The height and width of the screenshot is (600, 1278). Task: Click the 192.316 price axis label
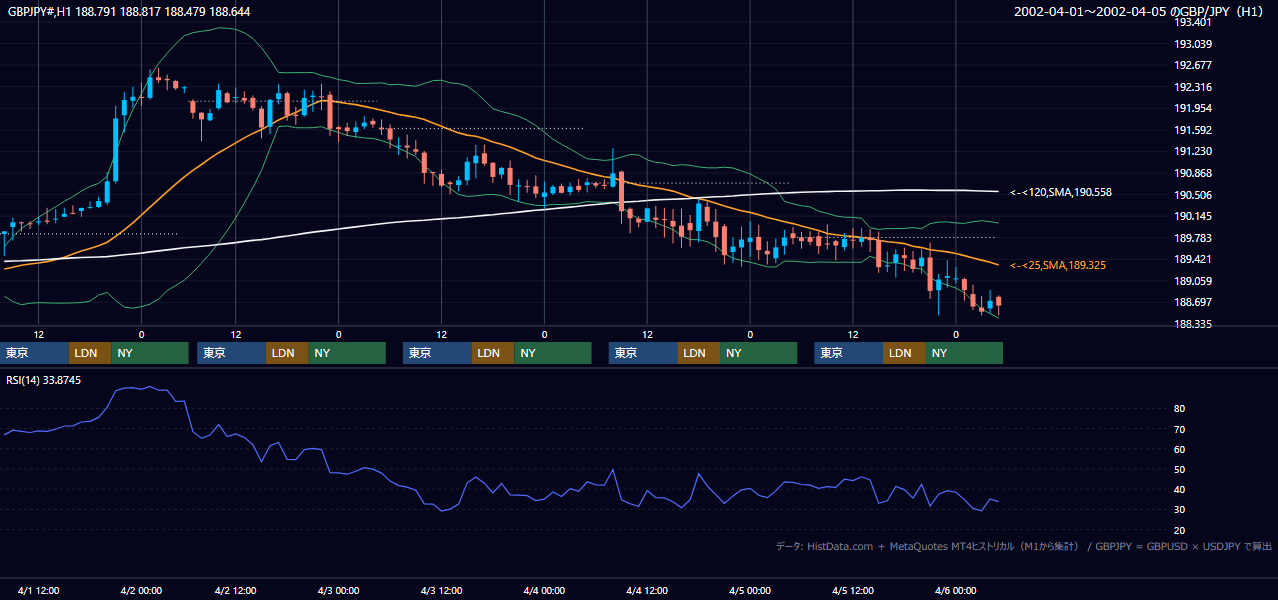tap(1193, 87)
